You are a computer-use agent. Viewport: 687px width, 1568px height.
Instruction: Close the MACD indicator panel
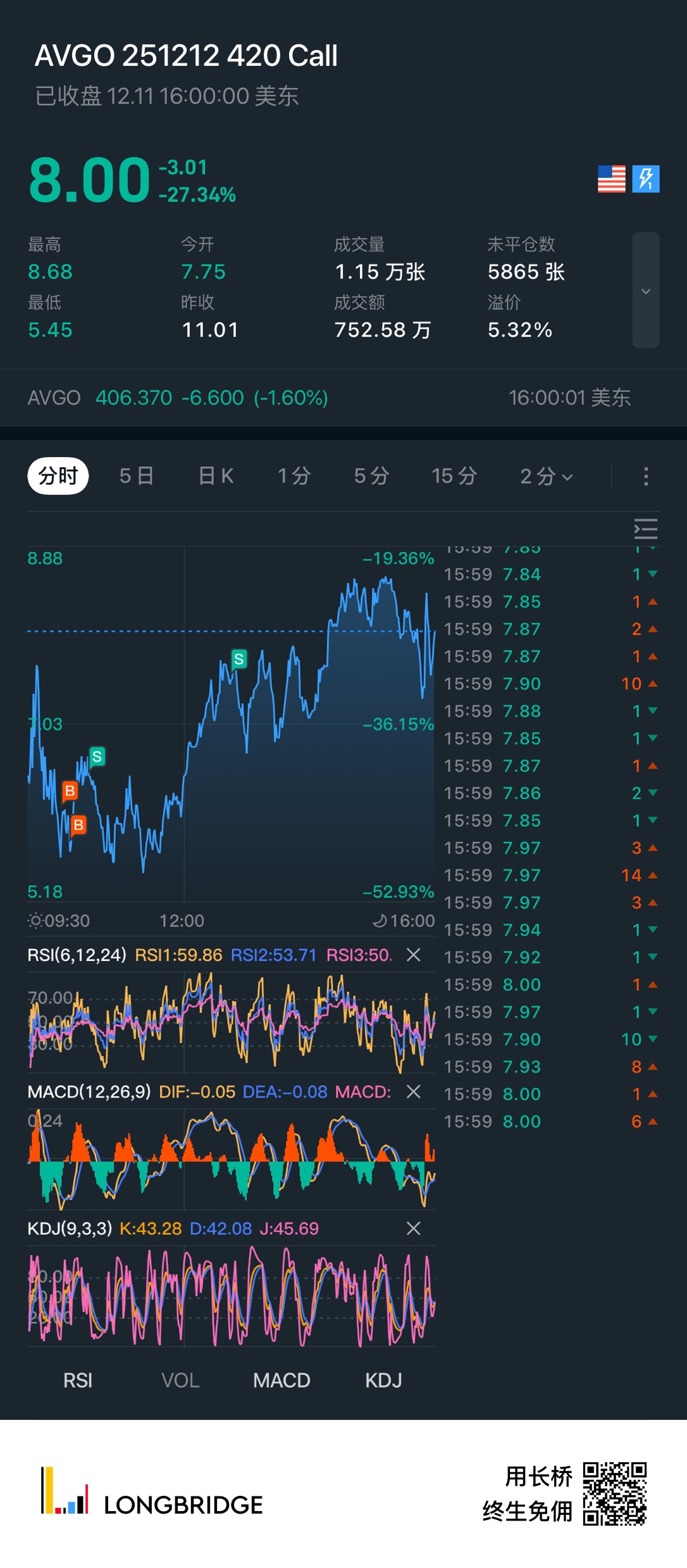pos(414,1091)
